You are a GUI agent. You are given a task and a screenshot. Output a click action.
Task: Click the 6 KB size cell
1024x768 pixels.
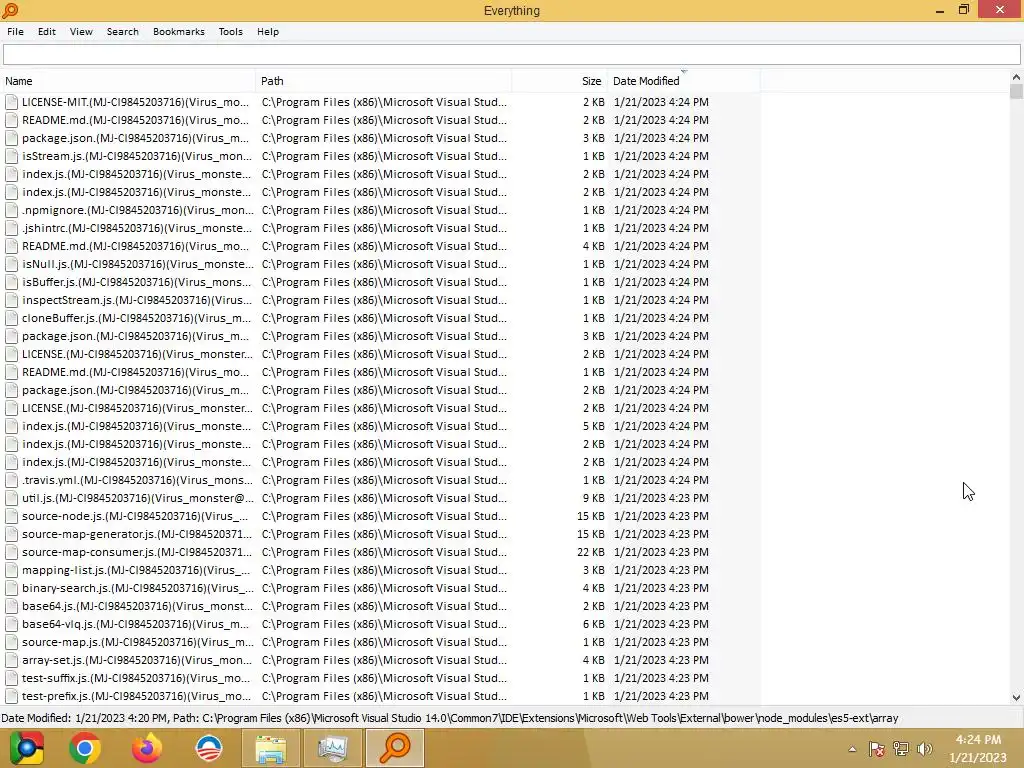pos(594,624)
